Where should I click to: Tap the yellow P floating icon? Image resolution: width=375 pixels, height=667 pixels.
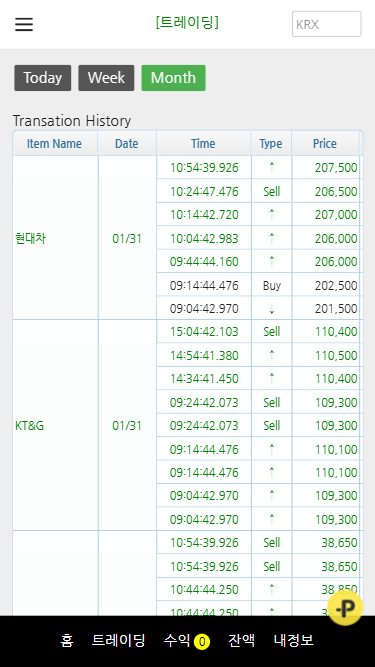pos(345,608)
